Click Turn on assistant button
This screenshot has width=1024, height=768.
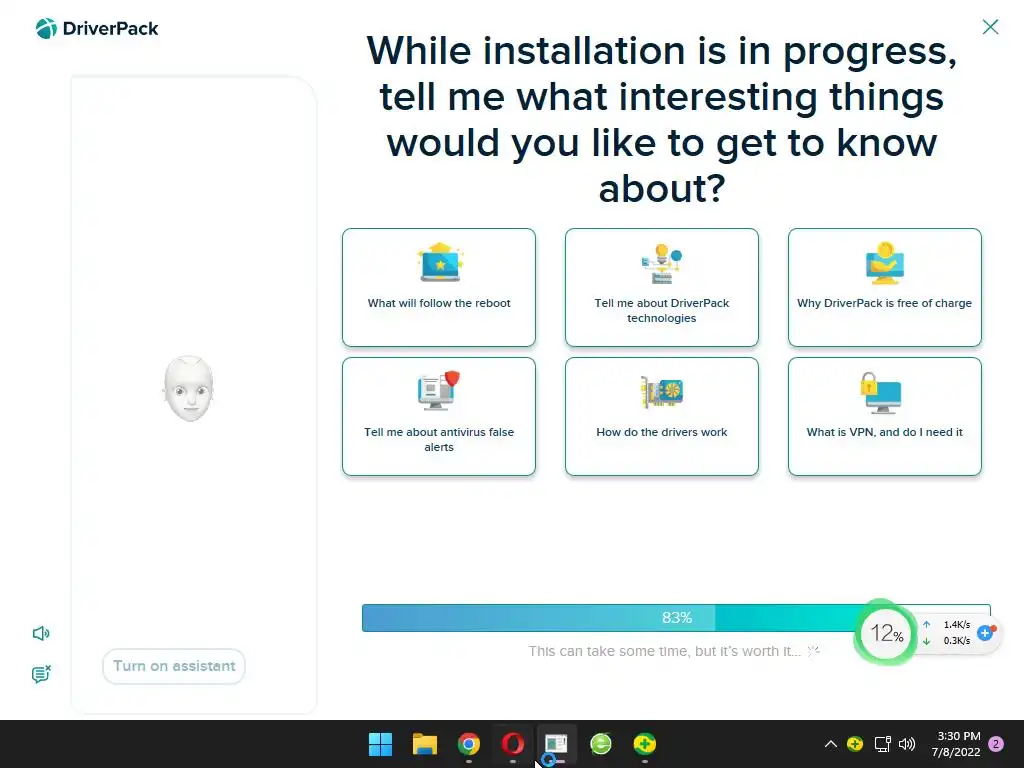(x=174, y=666)
